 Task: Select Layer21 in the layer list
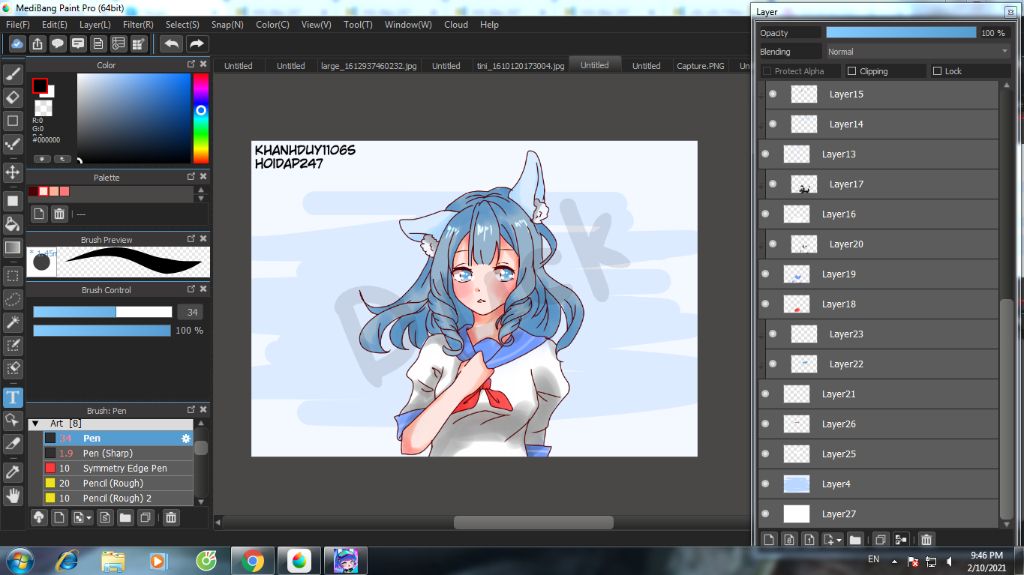878,394
